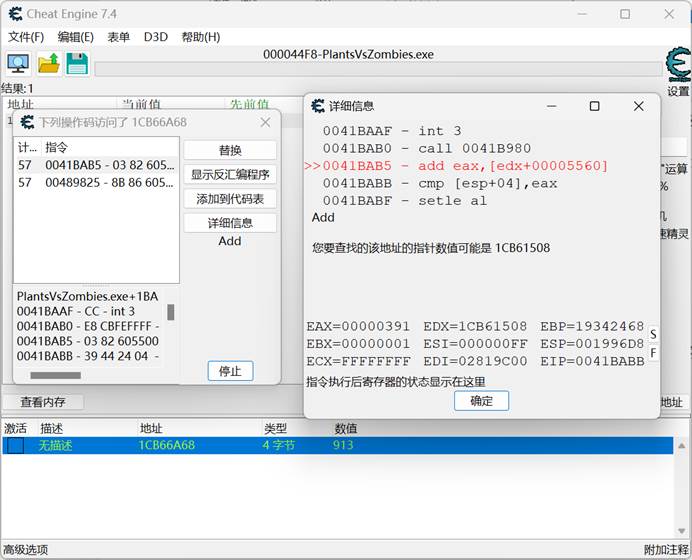Open the 文件(F) menu
This screenshot has width=692, height=560.
[x=26, y=37]
